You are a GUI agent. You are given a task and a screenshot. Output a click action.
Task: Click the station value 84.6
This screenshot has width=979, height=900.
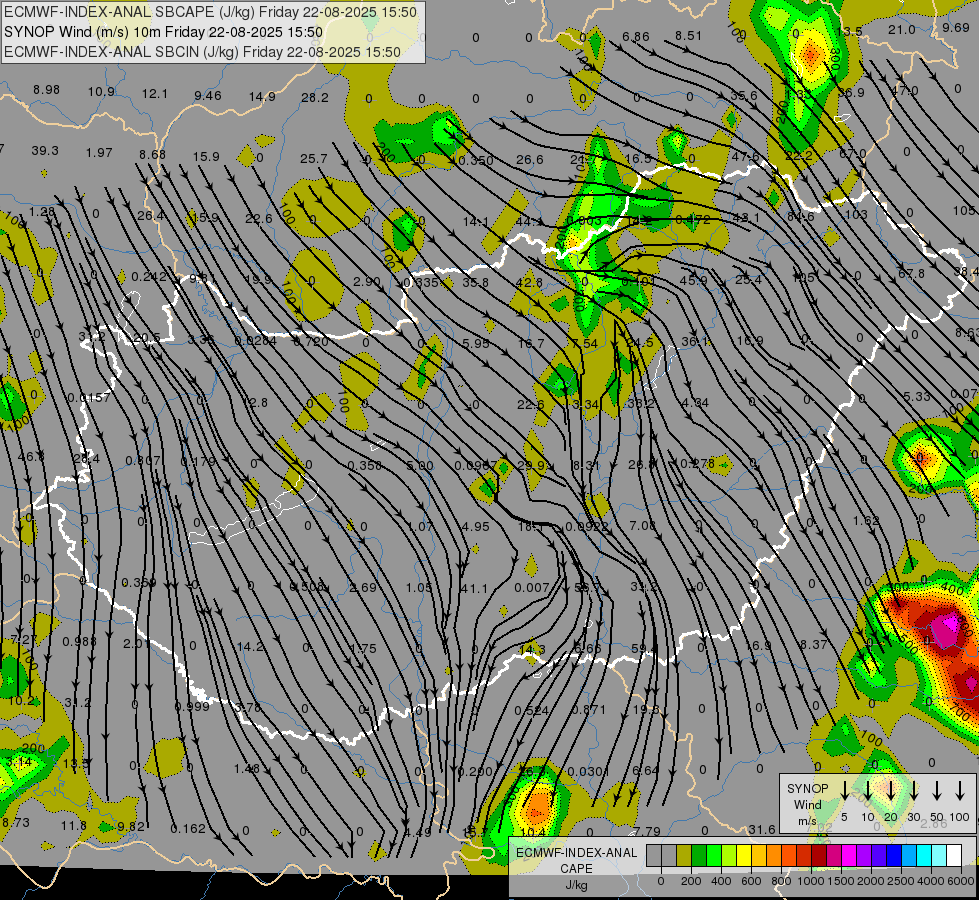pyautogui.click(x=800, y=217)
